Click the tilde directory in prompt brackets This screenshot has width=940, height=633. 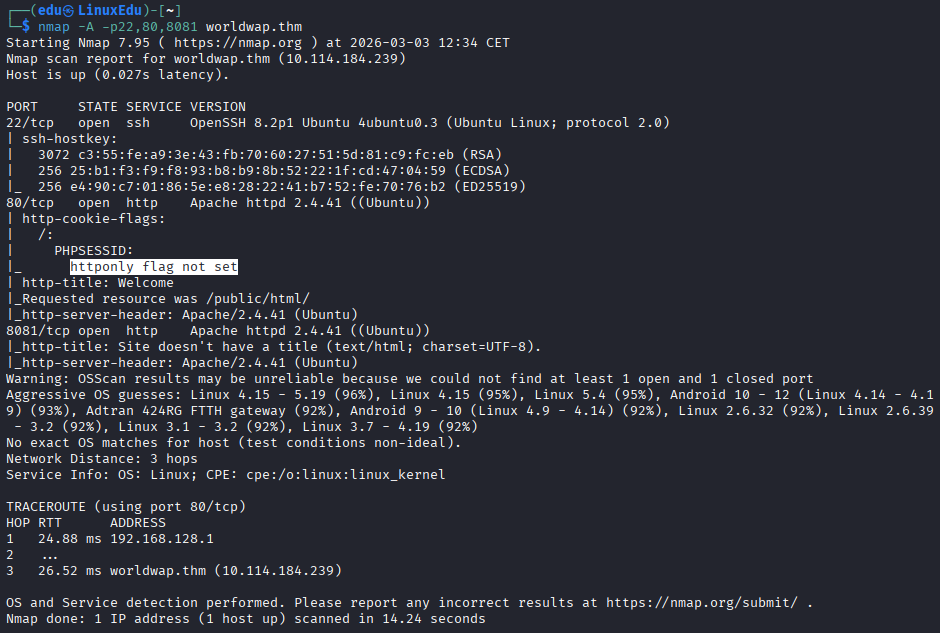coord(170,10)
